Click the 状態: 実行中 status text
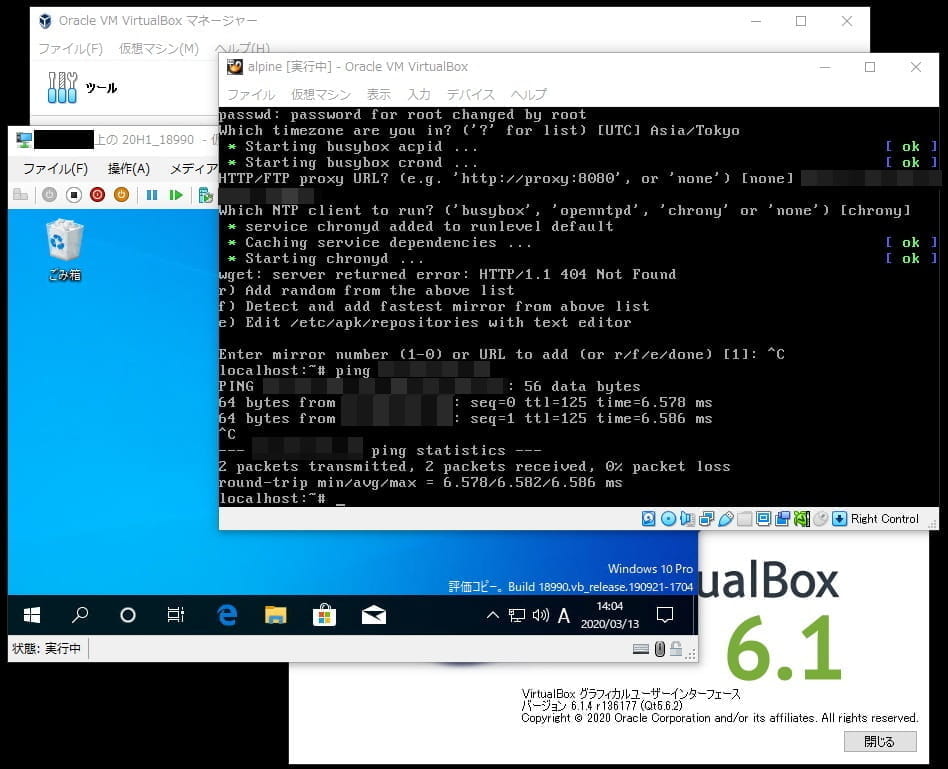948x769 pixels. click(46, 649)
